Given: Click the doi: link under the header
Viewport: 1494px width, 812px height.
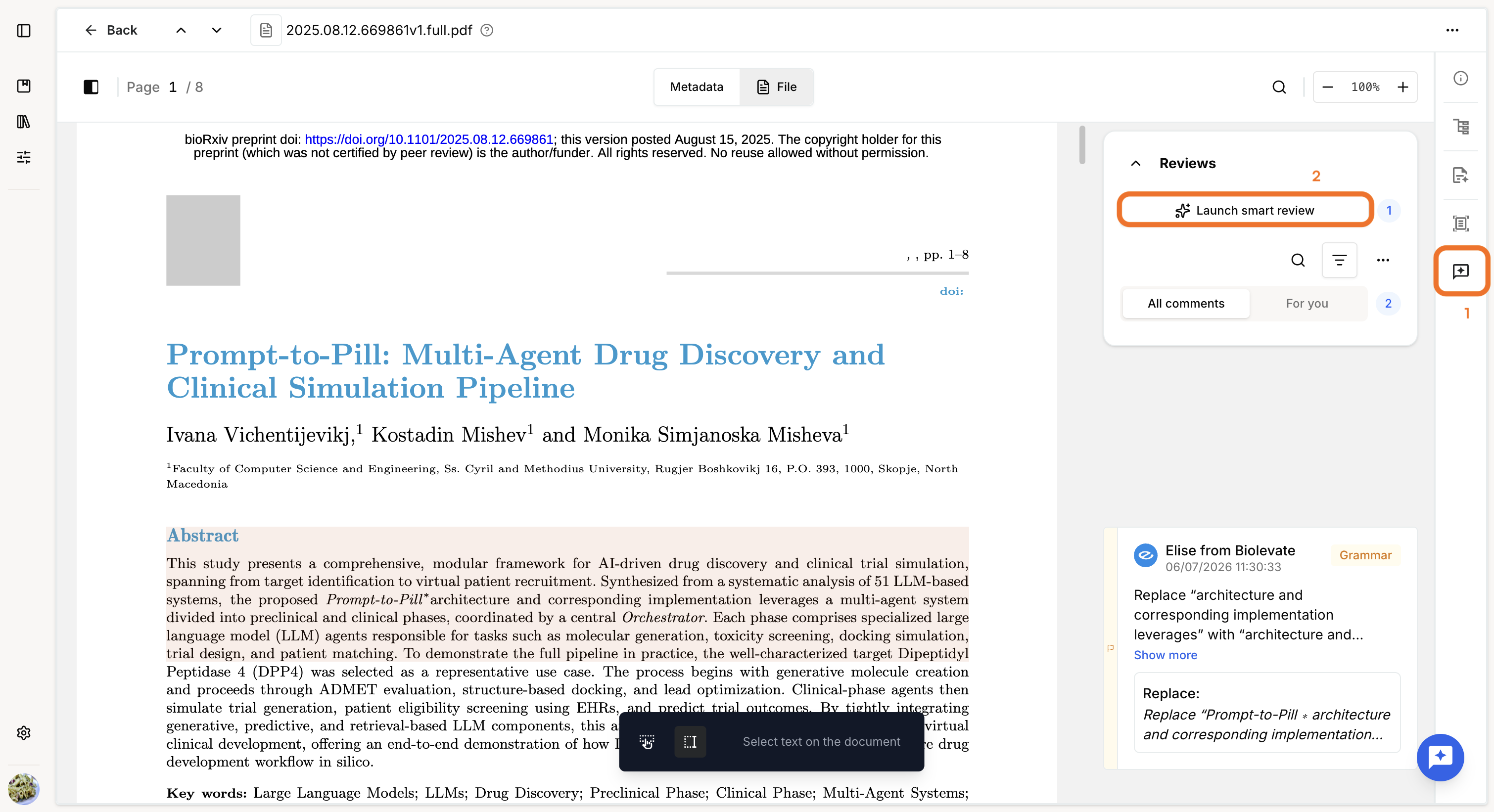Looking at the screenshot, I should tap(951, 291).
